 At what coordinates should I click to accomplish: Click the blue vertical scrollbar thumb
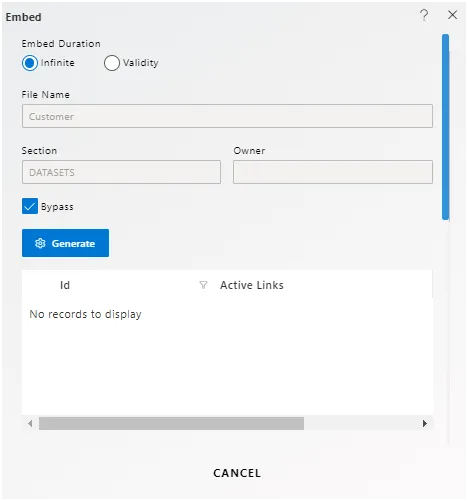tap(446, 127)
